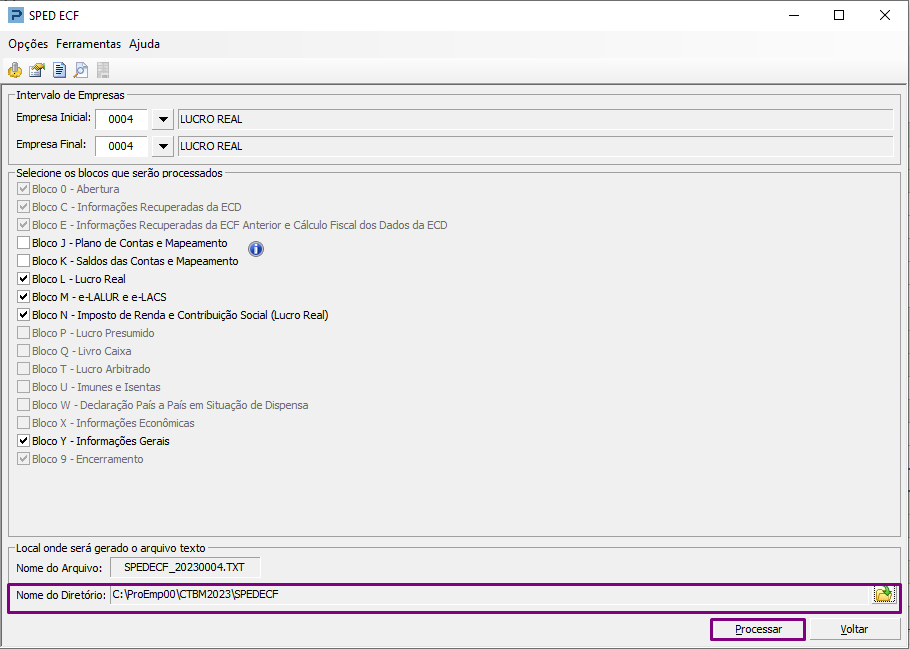Toggle Bloco Y - Informações Gerais checkbox
The image size is (910, 649).
[x=23, y=441]
